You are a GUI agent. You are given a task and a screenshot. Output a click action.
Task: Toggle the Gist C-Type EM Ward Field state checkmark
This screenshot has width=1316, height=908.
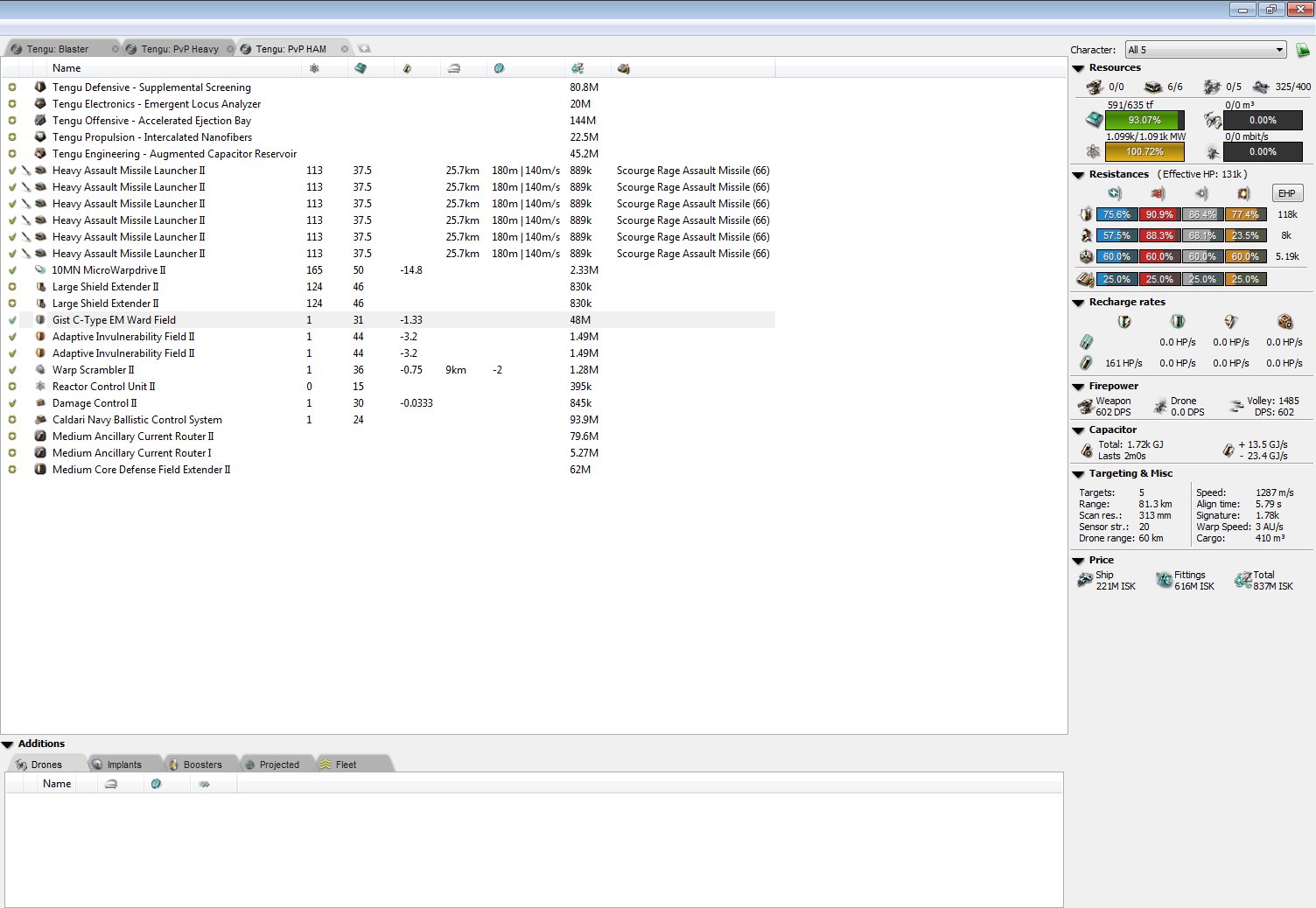[x=12, y=320]
